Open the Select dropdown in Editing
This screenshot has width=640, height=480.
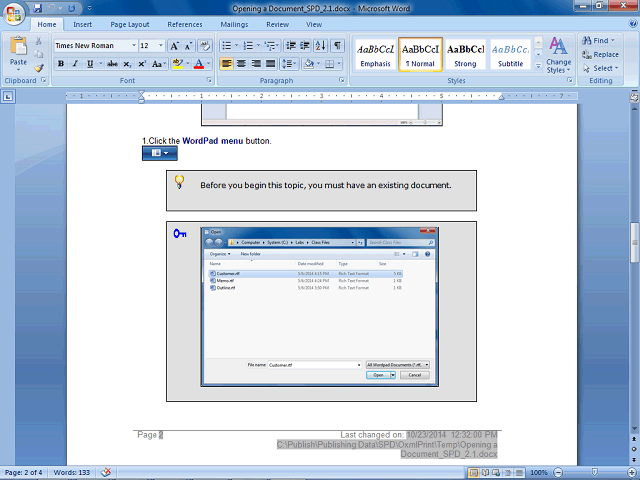601,68
